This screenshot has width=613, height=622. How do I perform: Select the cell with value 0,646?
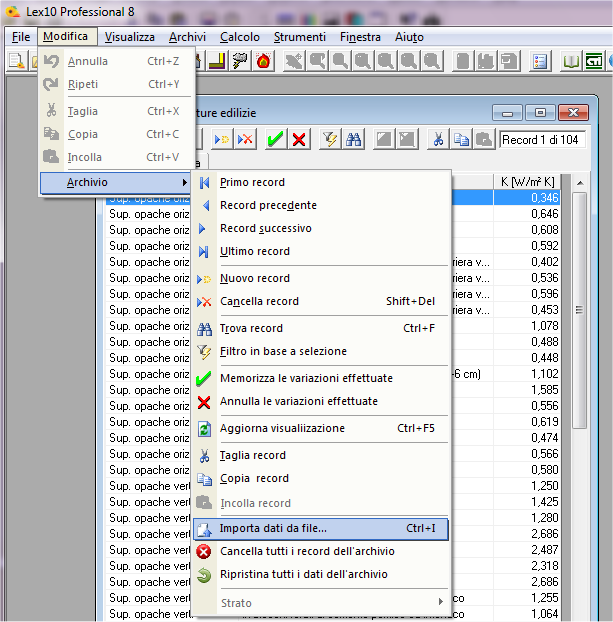[527, 214]
